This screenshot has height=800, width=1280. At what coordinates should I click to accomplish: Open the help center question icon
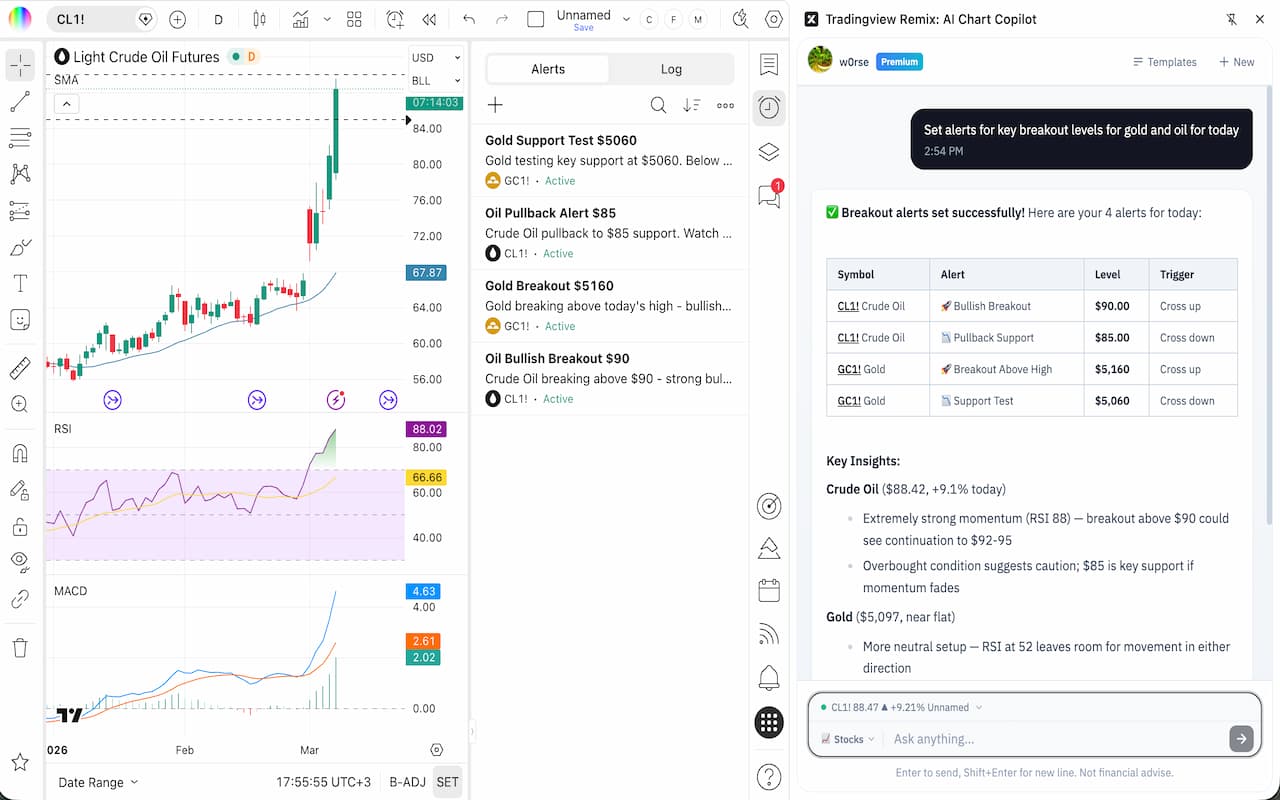(769, 776)
